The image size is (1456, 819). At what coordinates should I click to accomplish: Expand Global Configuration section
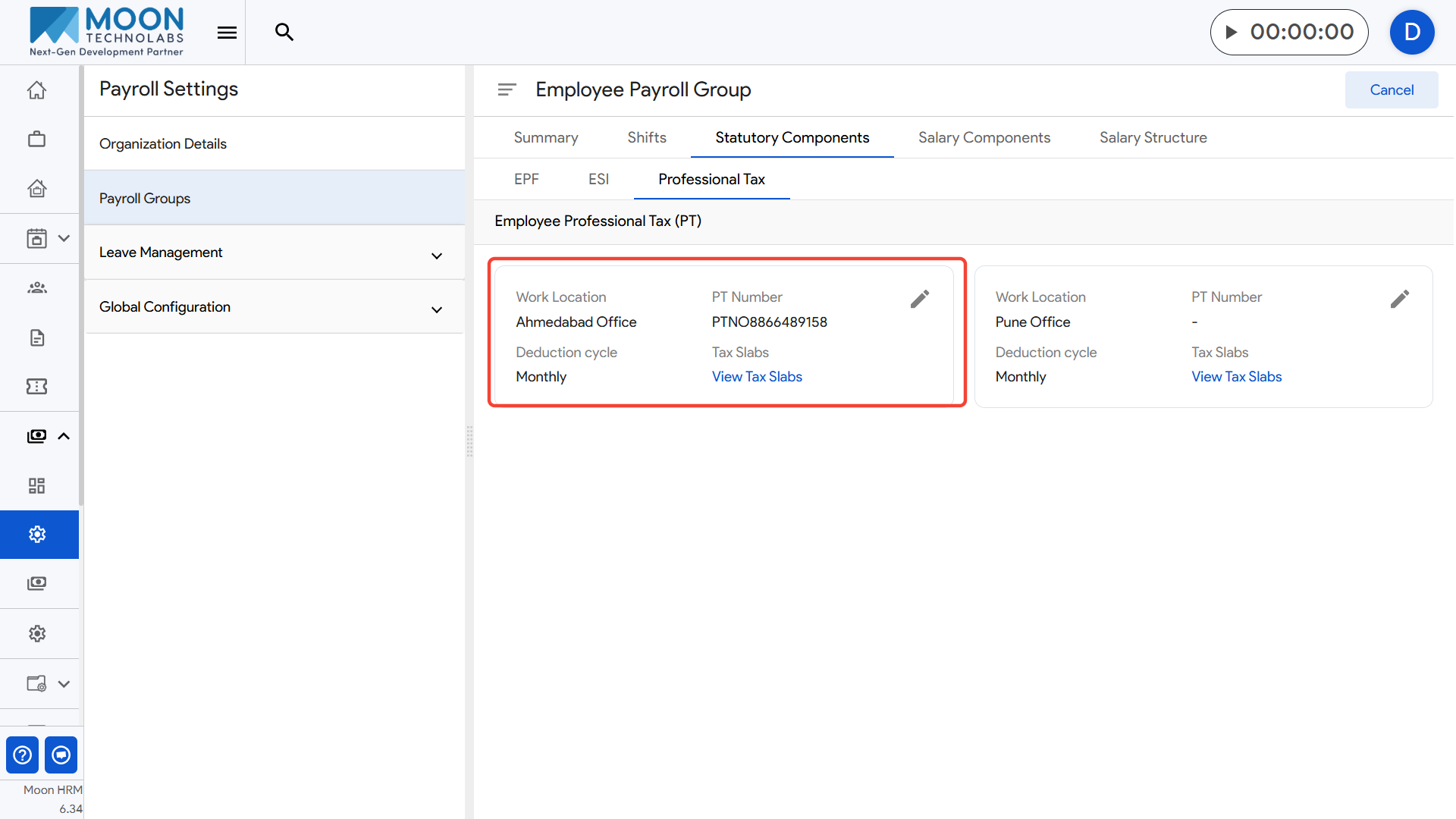pos(437,309)
